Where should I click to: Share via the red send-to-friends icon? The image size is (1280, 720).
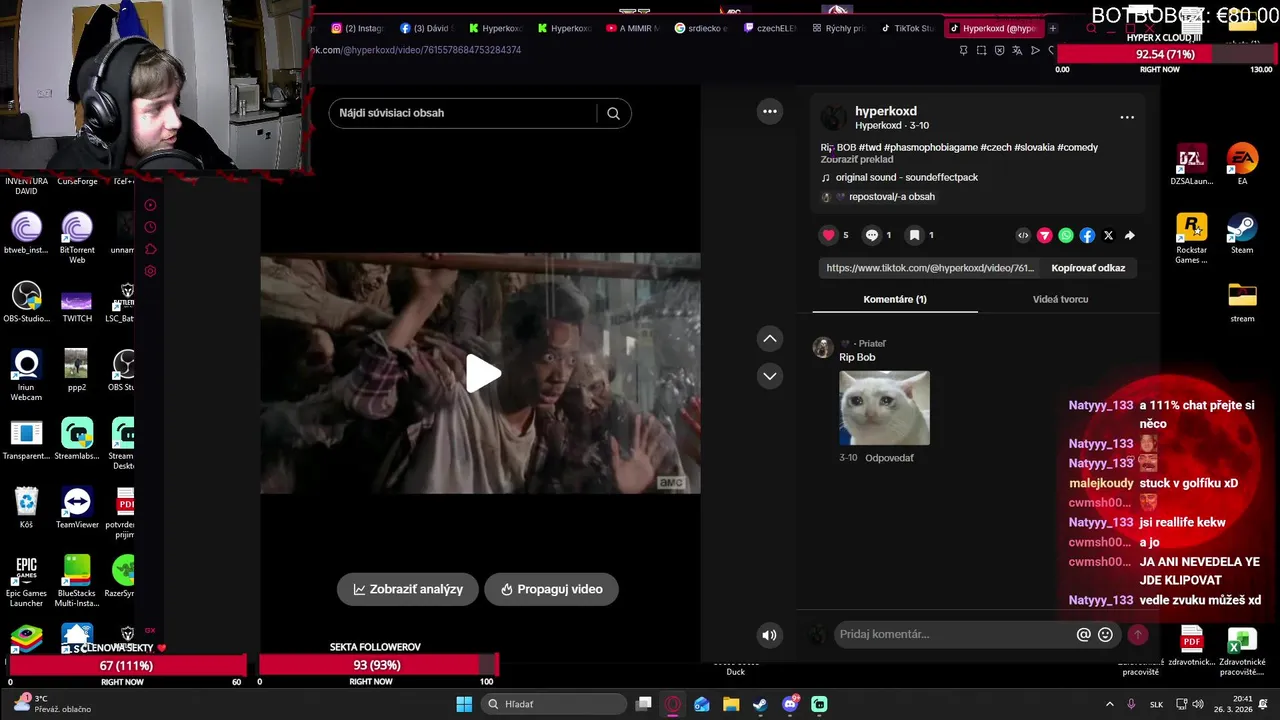1044,236
